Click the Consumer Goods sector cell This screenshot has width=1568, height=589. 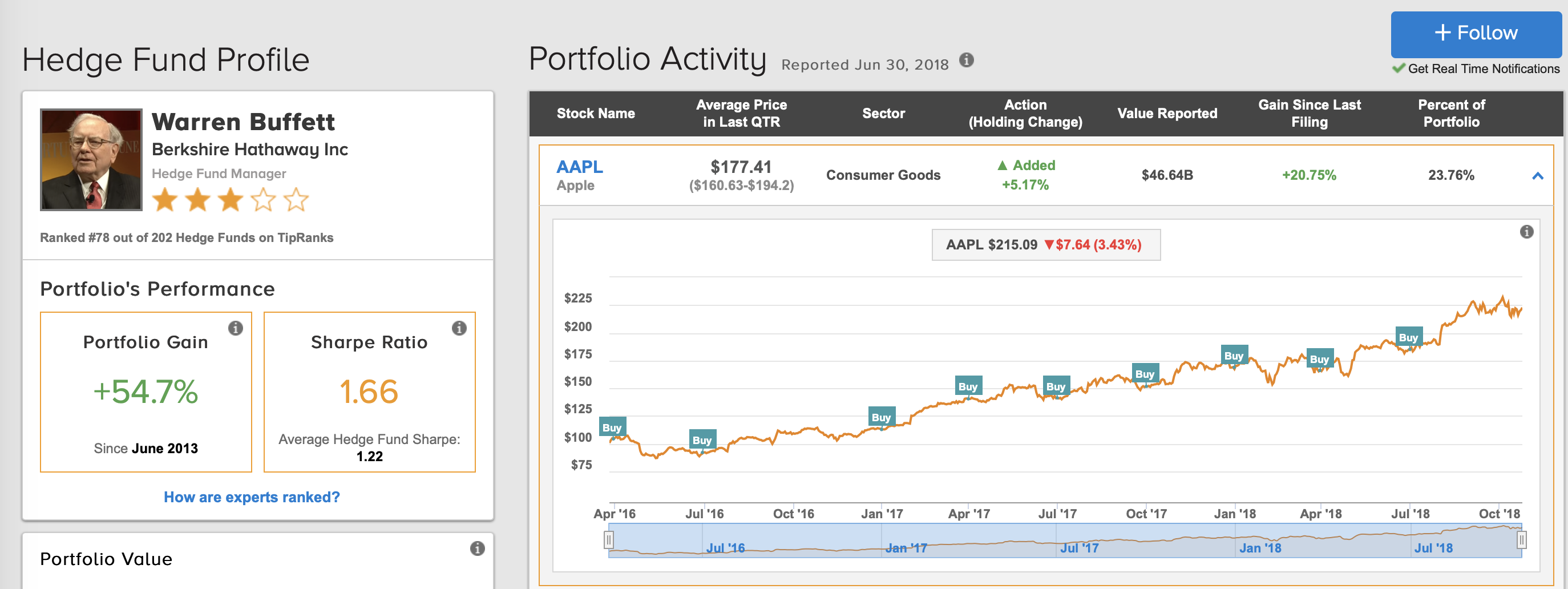pyautogui.click(x=883, y=175)
